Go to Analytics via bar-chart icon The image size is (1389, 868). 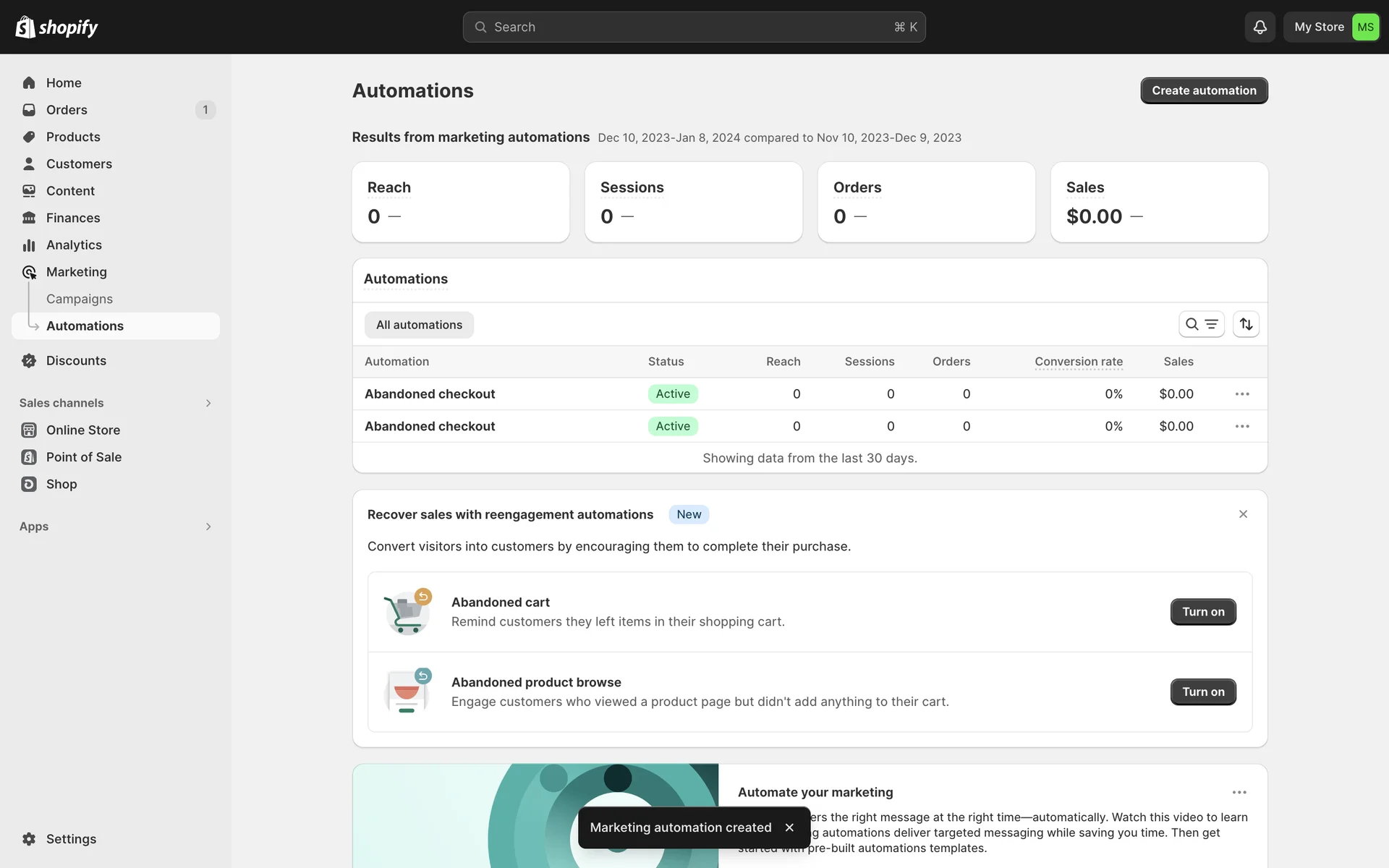pyautogui.click(x=29, y=245)
